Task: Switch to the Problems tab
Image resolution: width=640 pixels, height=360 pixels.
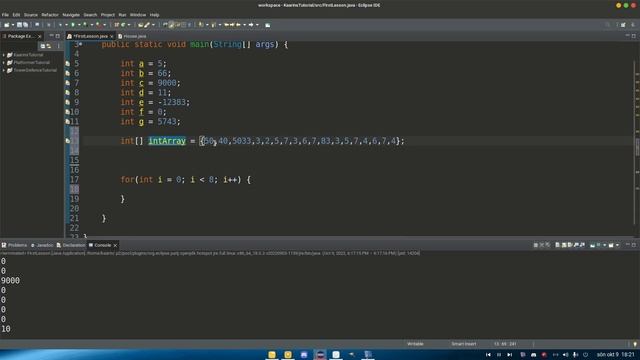Action: 14,245
